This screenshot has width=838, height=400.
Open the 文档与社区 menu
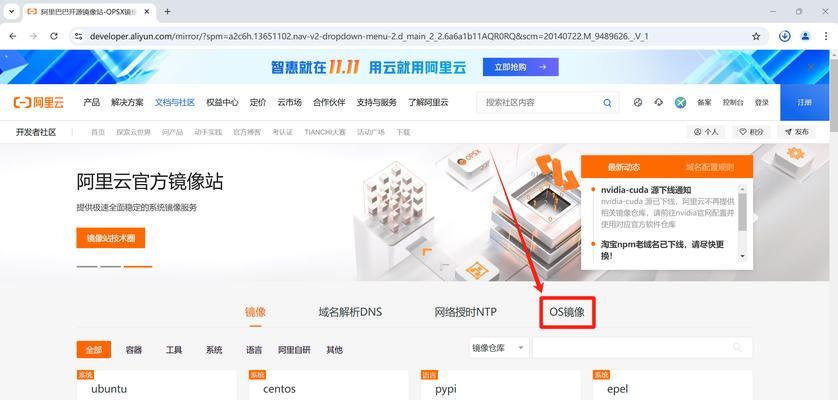[175, 102]
